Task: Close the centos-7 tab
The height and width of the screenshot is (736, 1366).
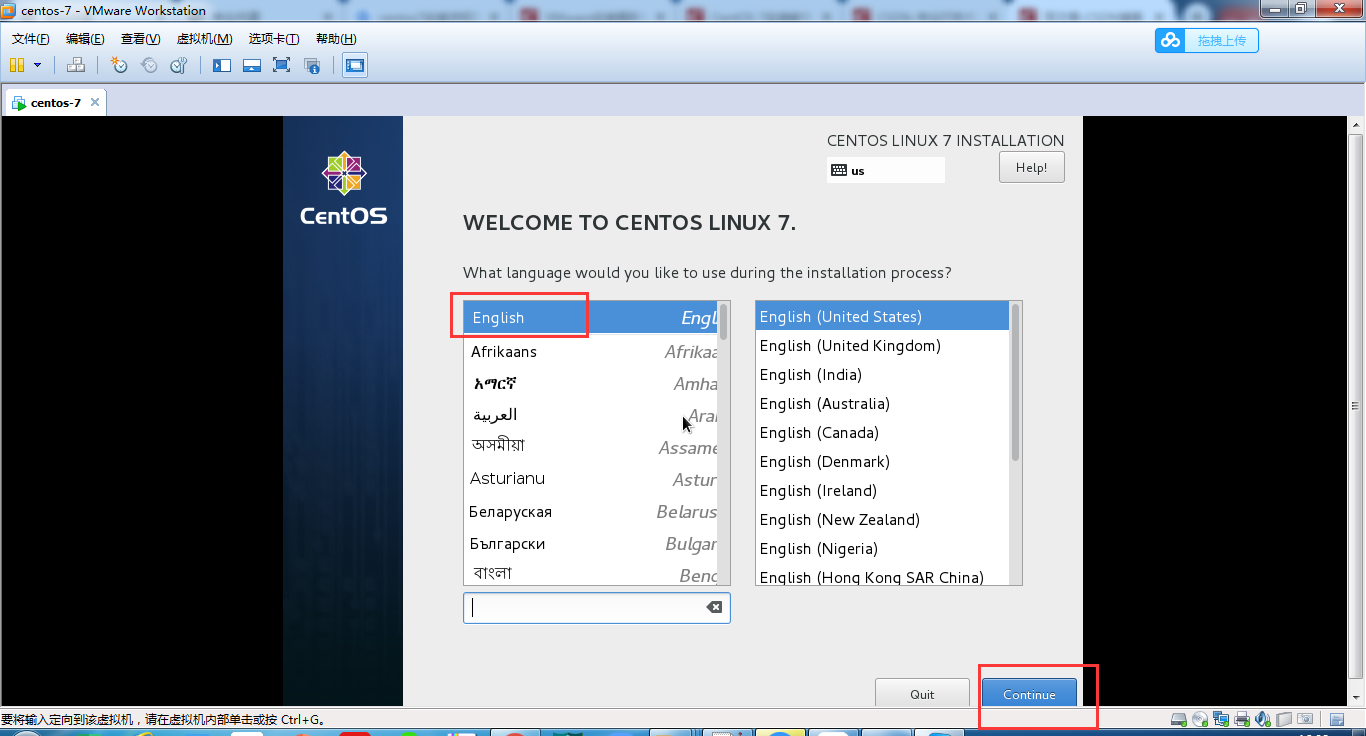Action: click(95, 102)
